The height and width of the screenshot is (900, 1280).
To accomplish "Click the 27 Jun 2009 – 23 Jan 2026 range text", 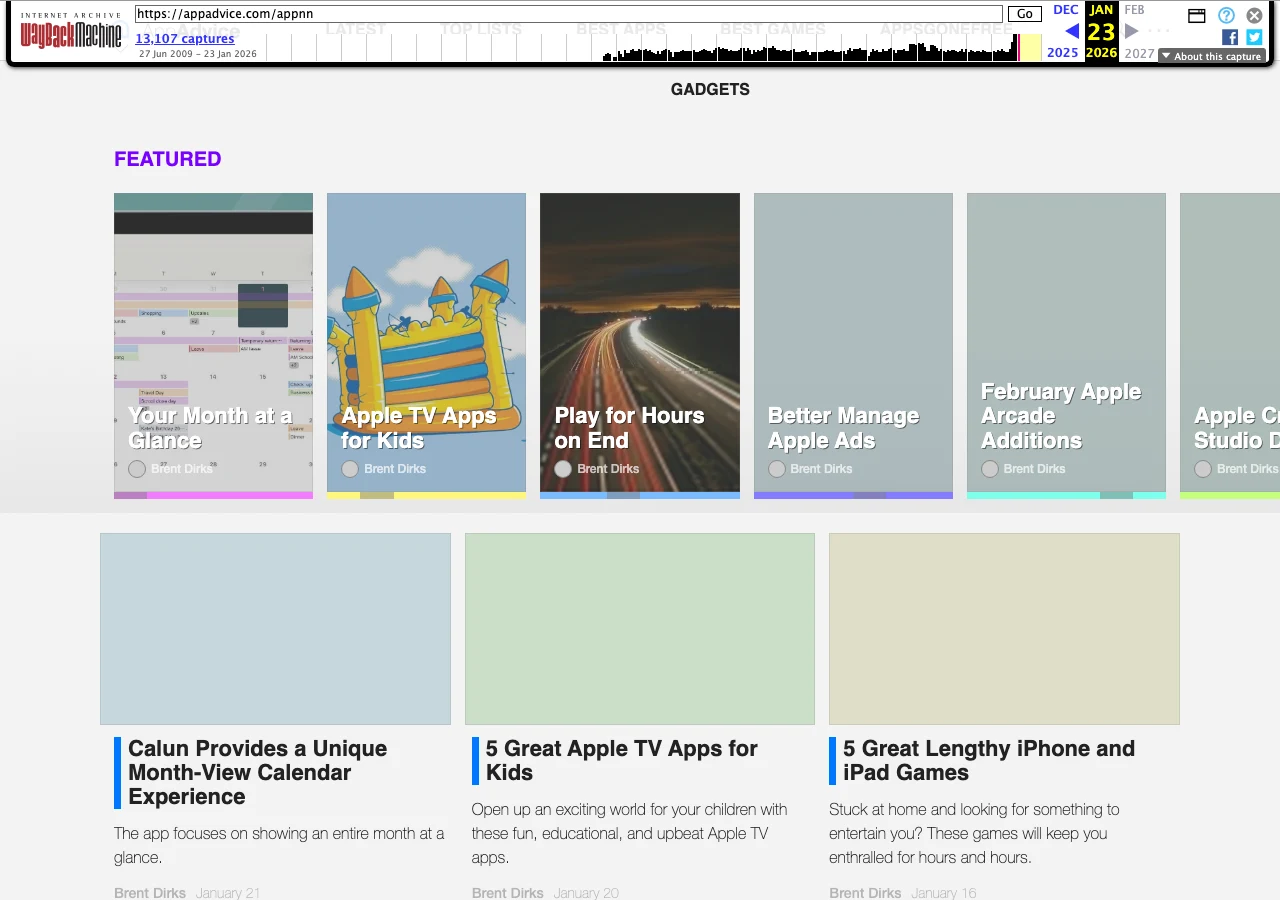I will tap(198, 54).
